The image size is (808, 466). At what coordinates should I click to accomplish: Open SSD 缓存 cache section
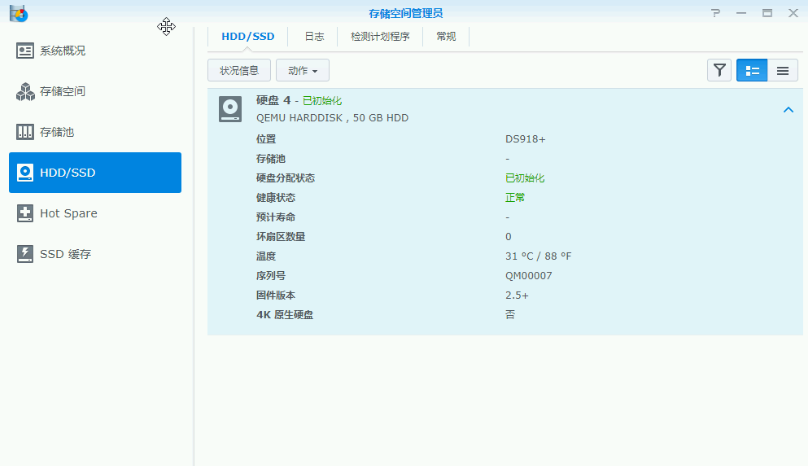point(95,254)
